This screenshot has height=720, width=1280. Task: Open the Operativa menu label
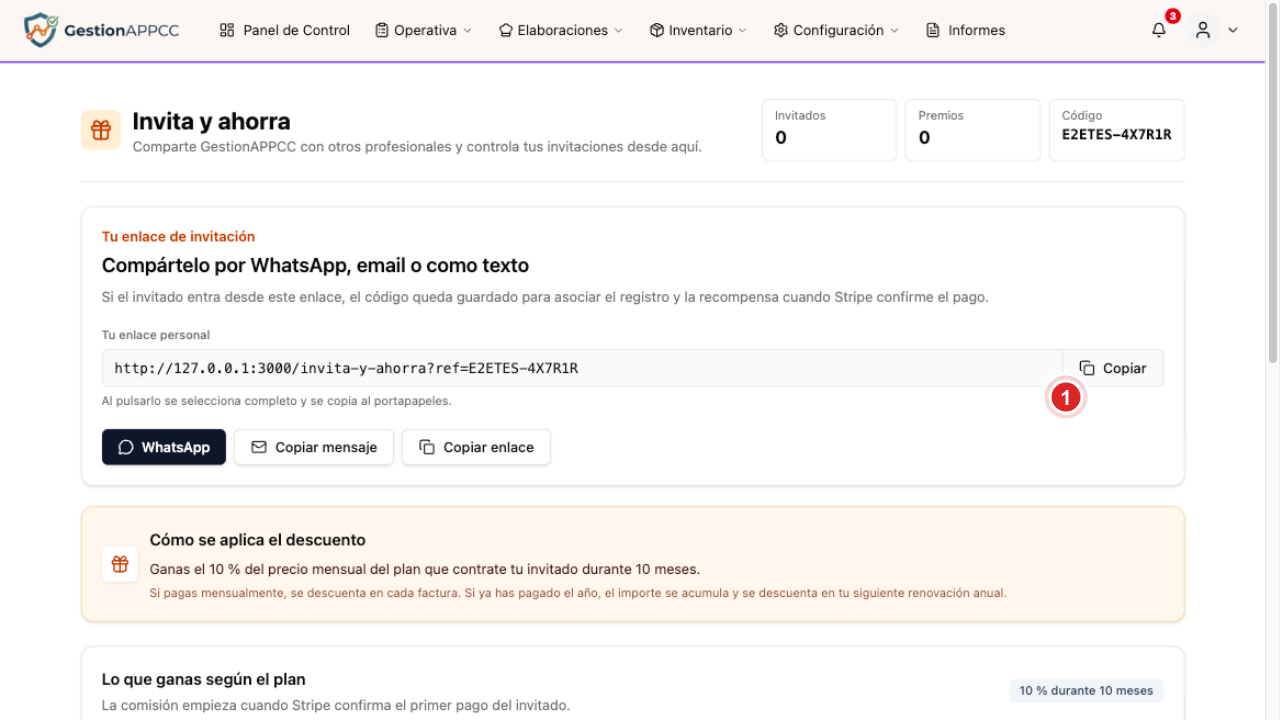[x=425, y=30]
